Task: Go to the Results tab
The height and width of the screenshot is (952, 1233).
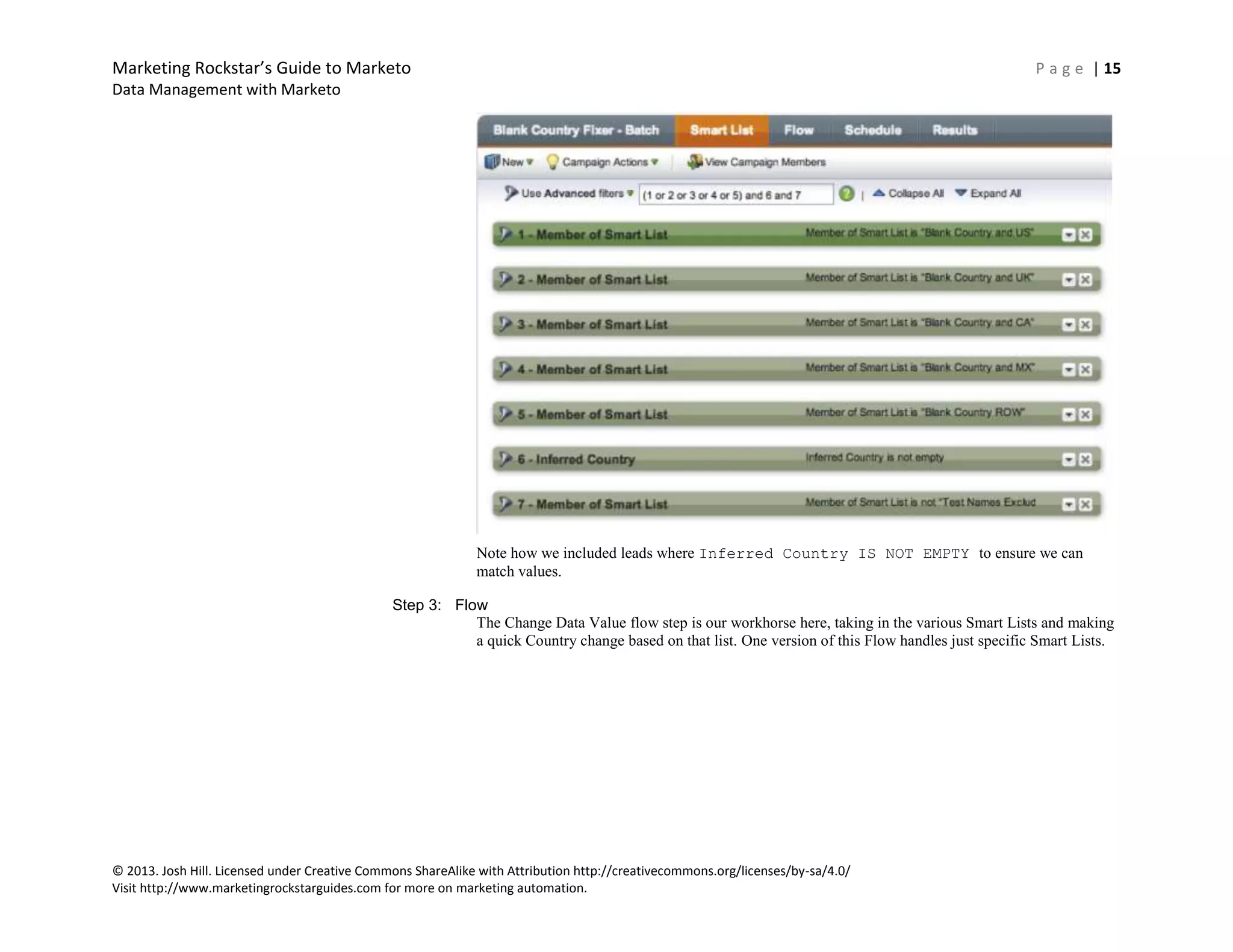Action: coord(954,130)
